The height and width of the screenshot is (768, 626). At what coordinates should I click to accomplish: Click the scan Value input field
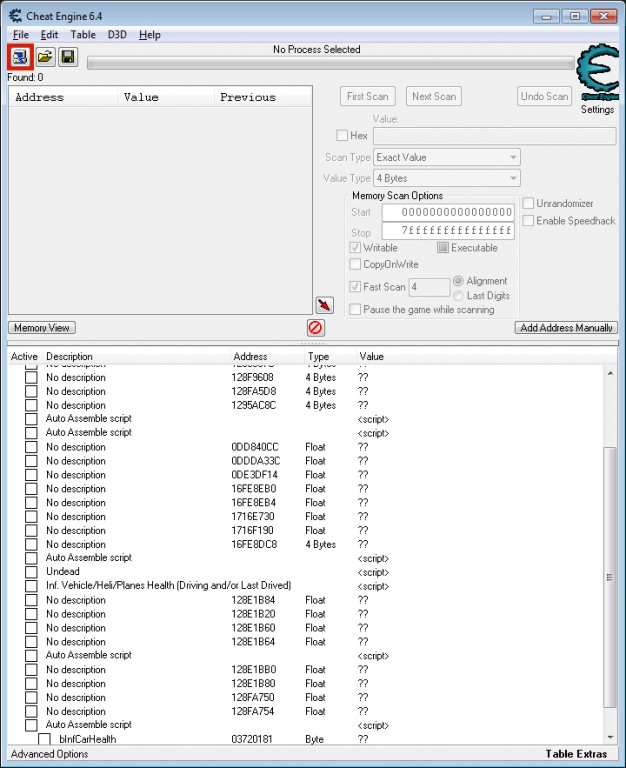point(494,136)
